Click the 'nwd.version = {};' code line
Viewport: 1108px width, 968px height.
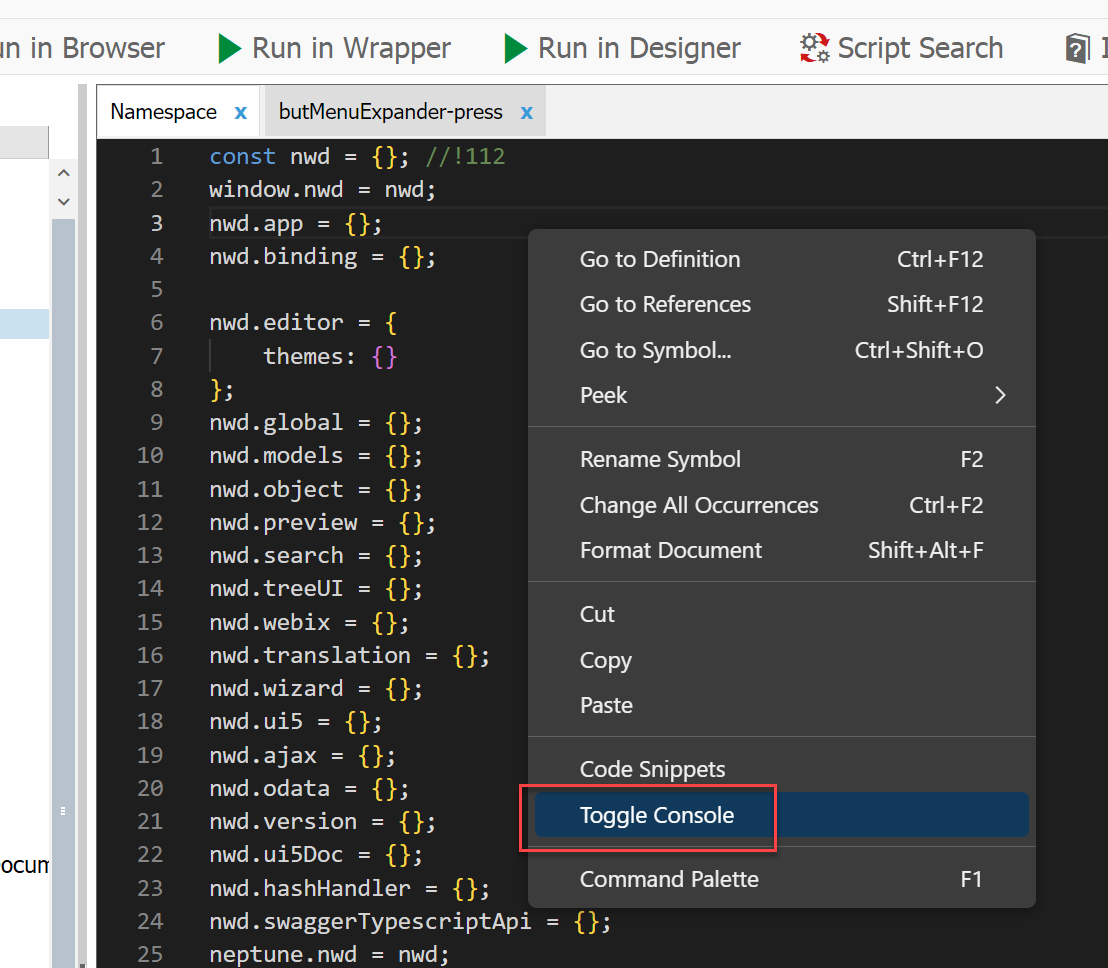point(322,822)
